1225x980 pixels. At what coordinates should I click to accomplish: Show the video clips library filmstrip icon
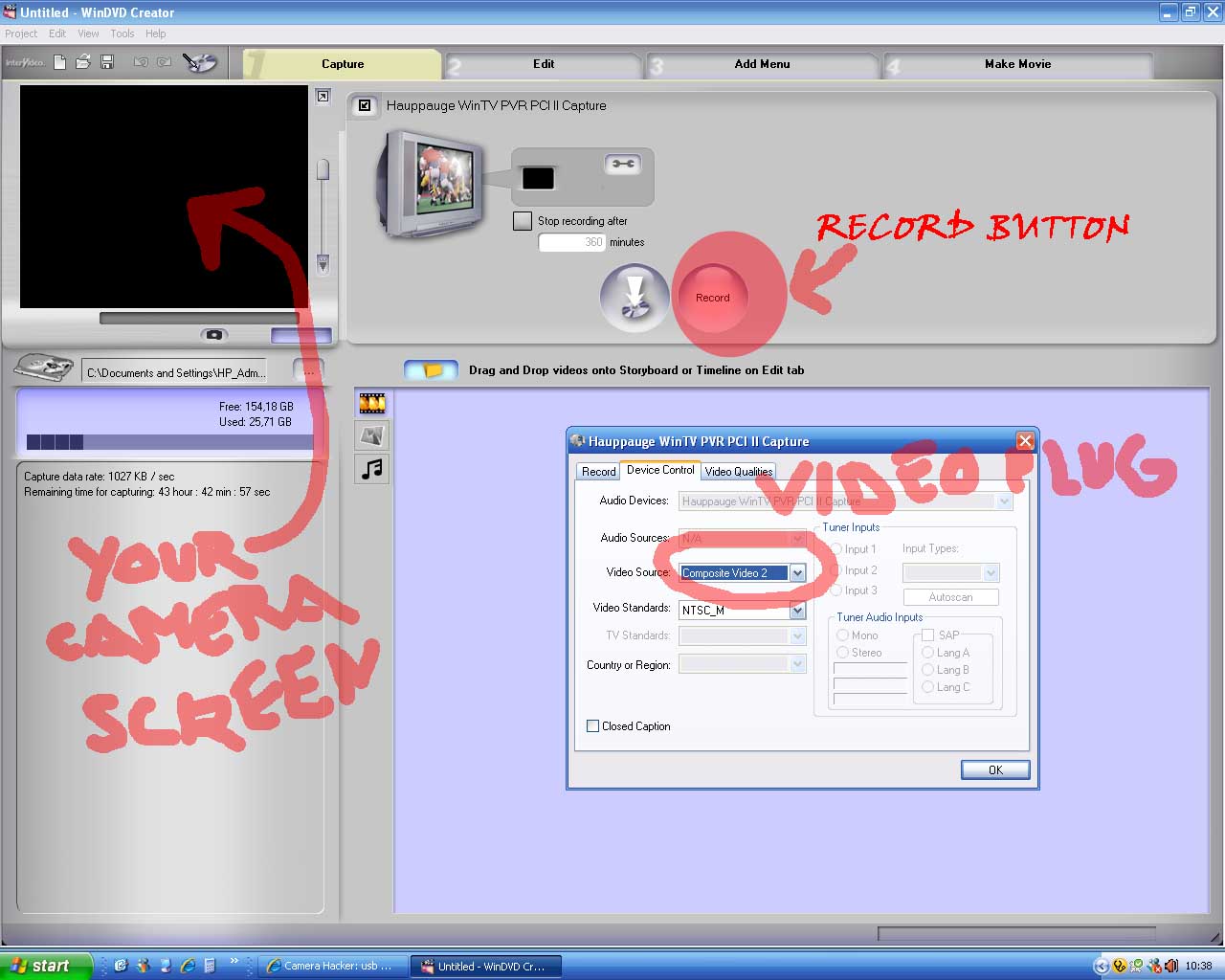(x=372, y=403)
